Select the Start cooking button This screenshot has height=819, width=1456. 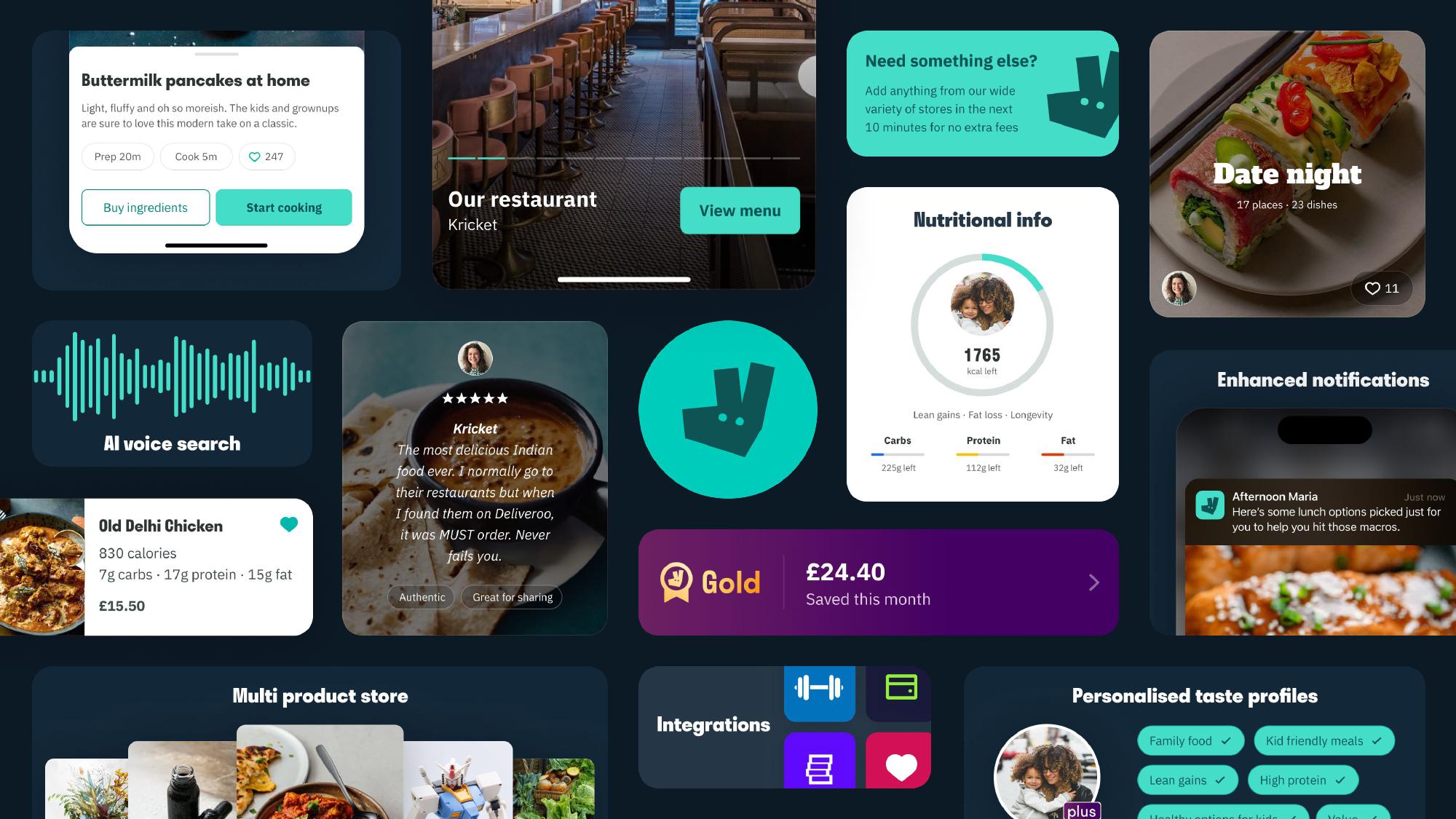(x=284, y=207)
